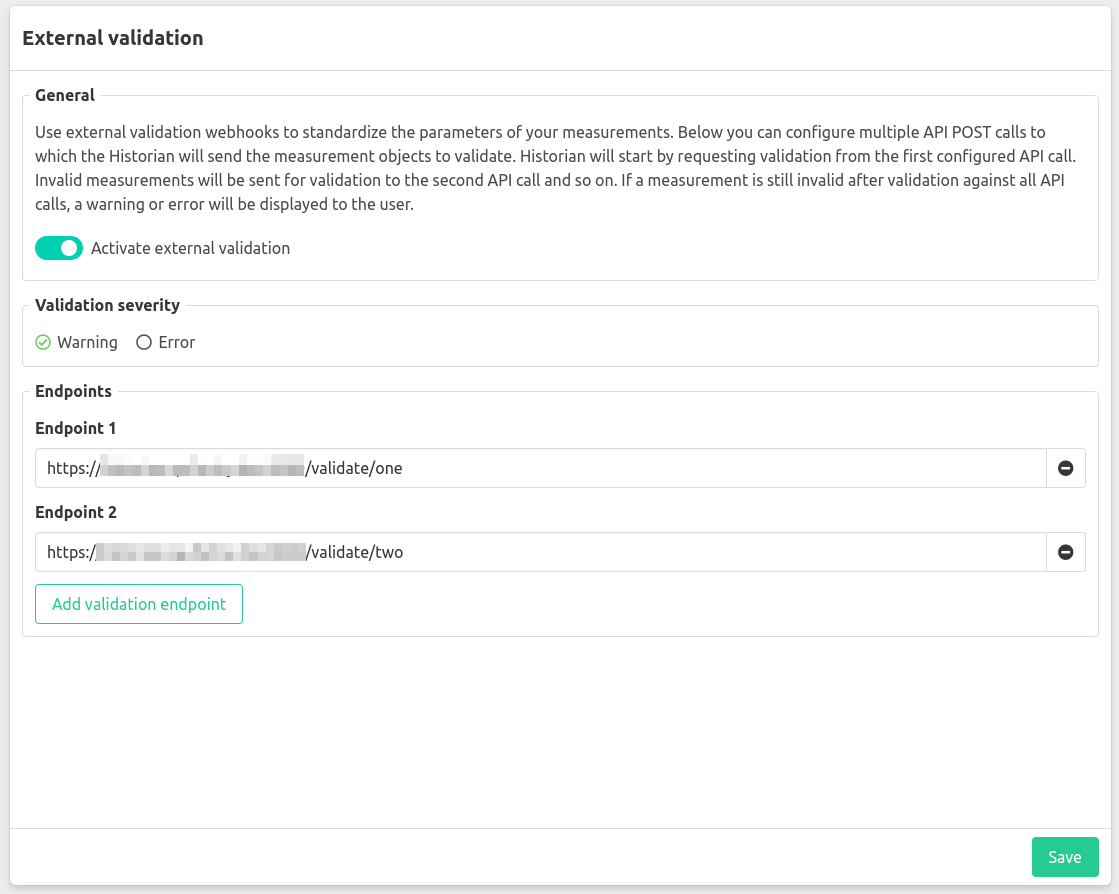Click the External validation heading
1119x894 pixels.
[113, 38]
